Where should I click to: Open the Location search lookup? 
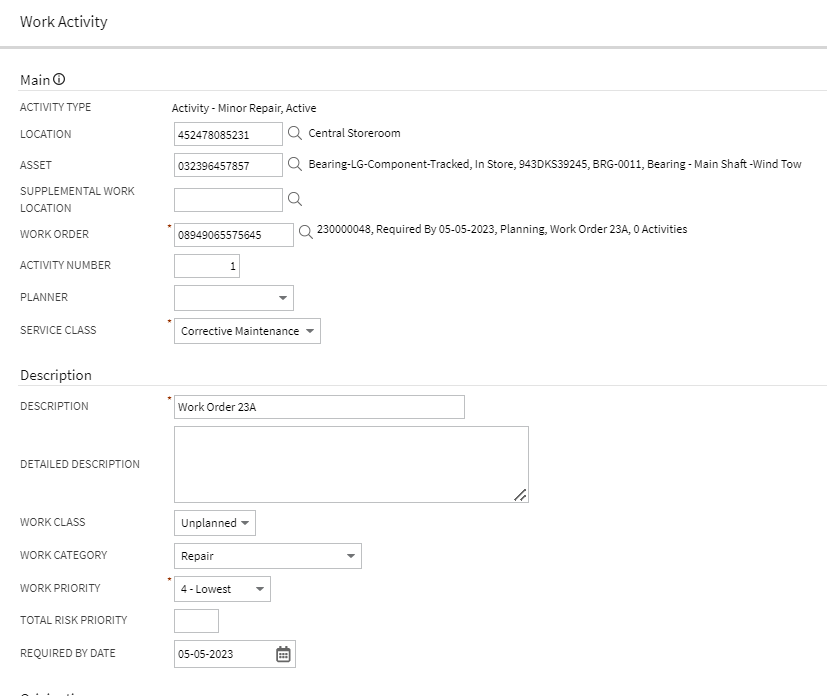coord(295,133)
